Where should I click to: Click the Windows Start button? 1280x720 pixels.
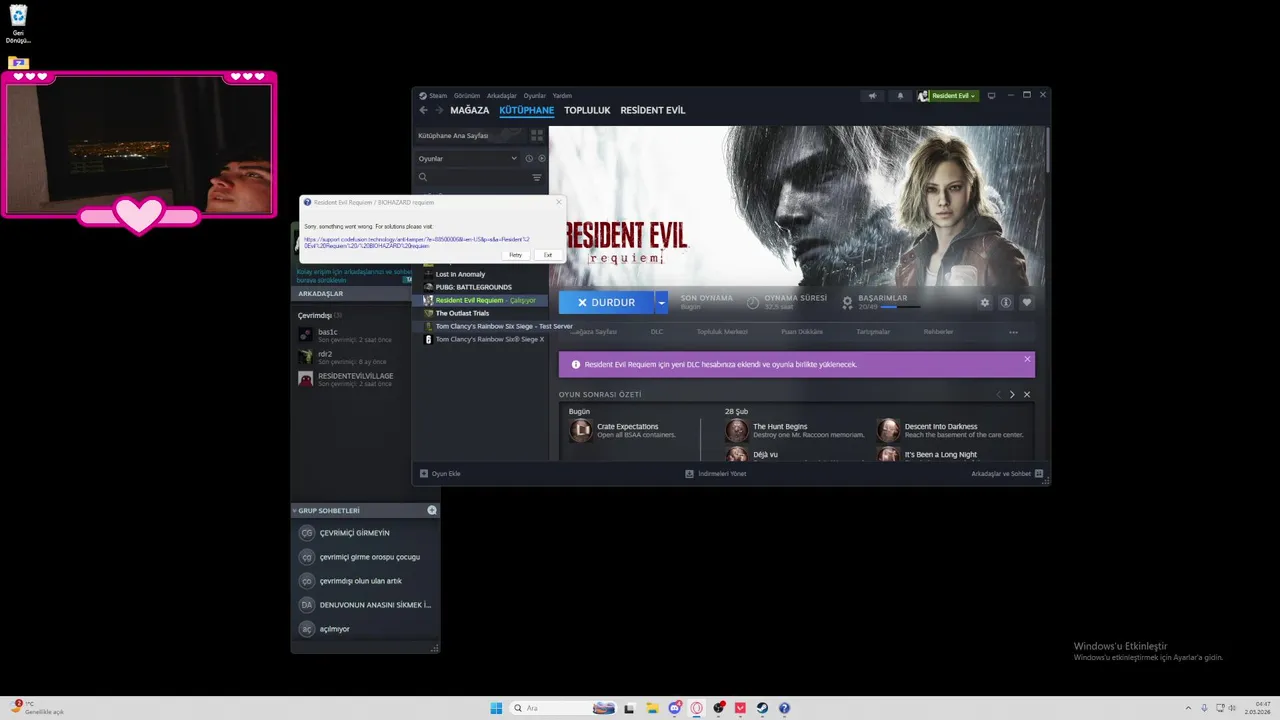(496, 708)
